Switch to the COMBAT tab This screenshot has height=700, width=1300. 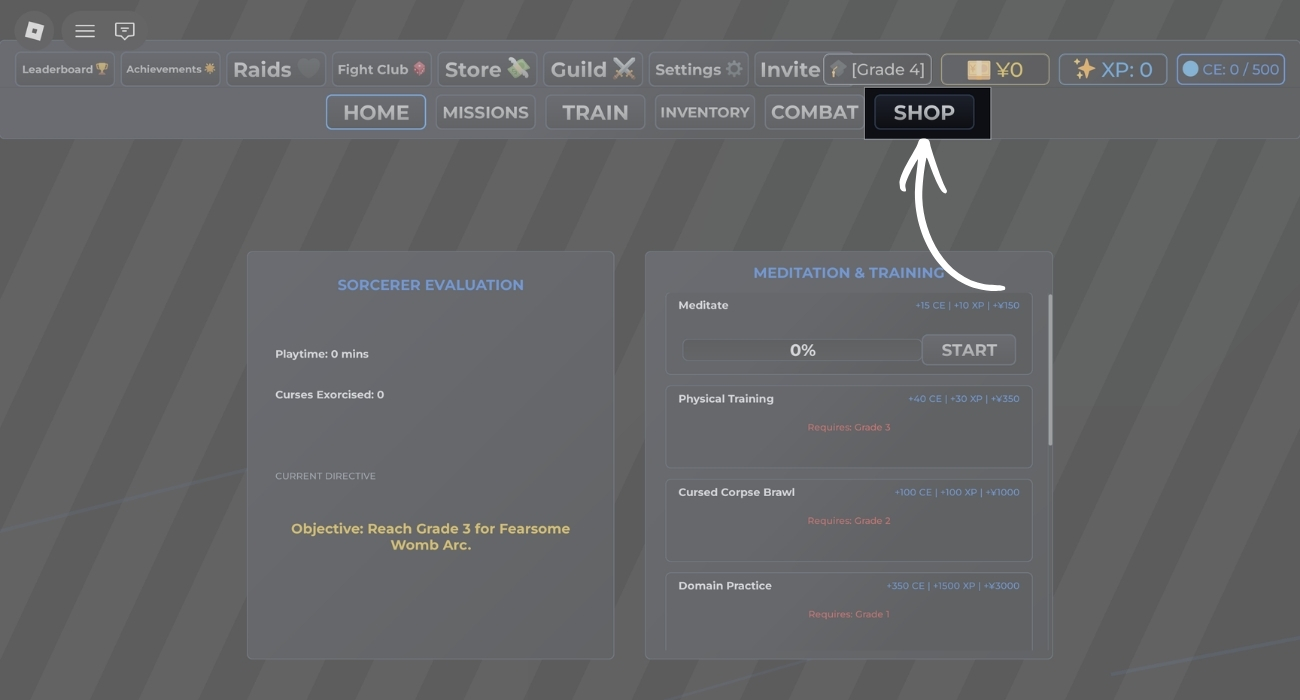point(814,112)
